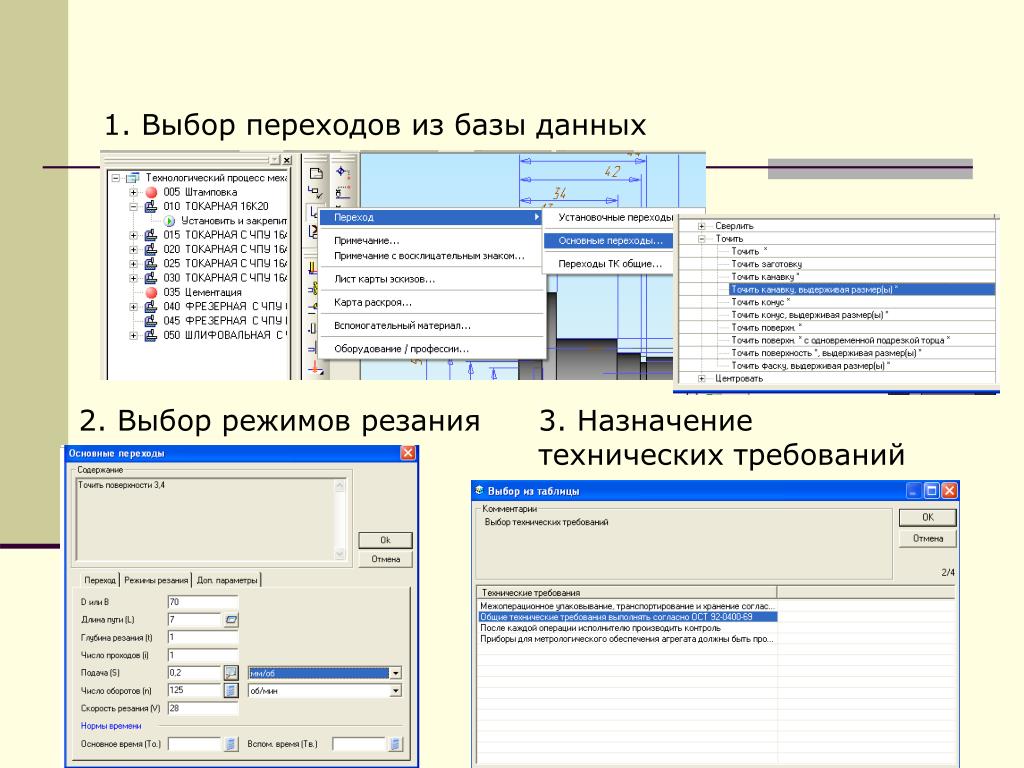Click the machine icon of 045 ФРЕЗЕРНАЯ

tap(151, 321)
